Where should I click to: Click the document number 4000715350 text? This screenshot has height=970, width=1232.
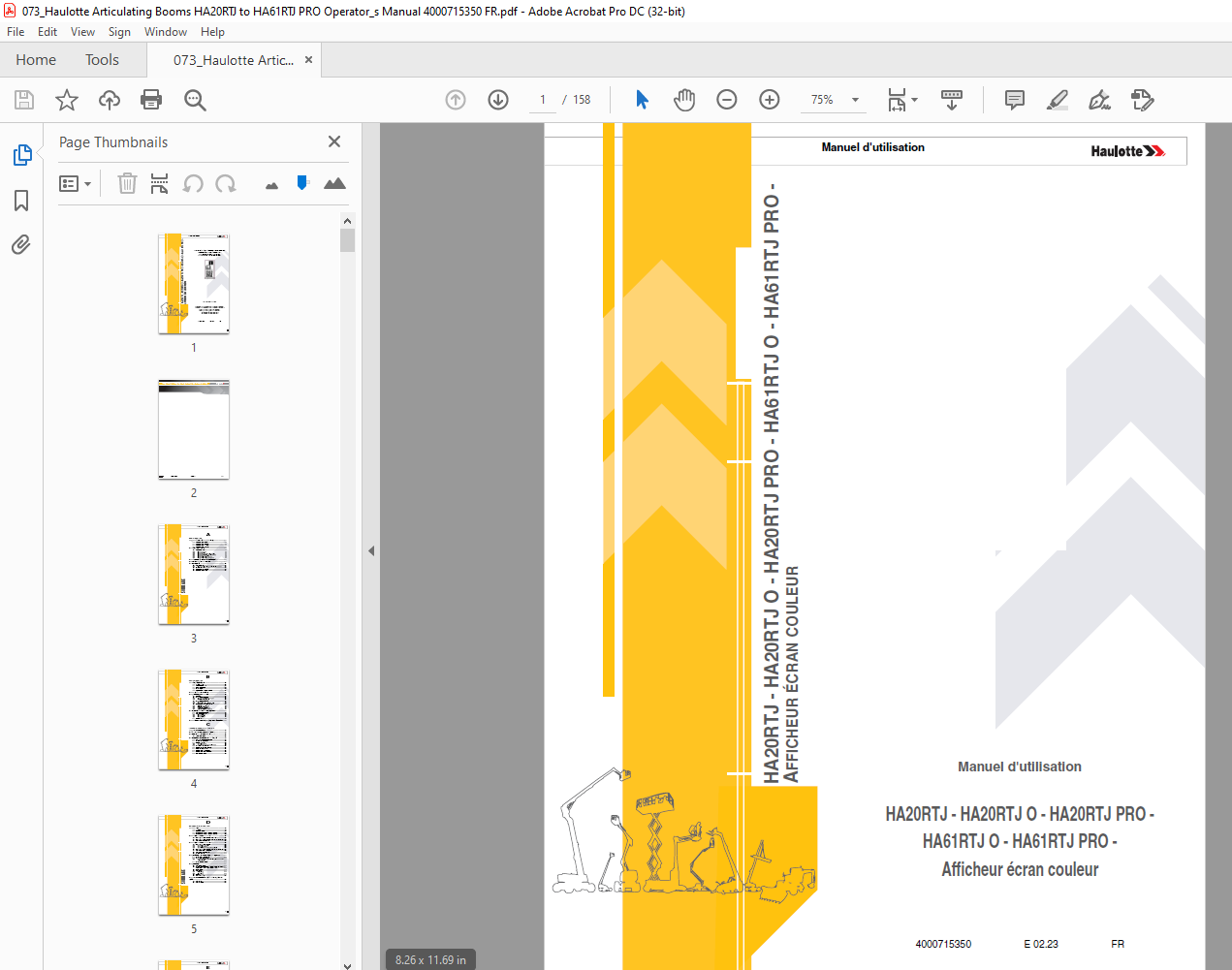pos(943,944)
